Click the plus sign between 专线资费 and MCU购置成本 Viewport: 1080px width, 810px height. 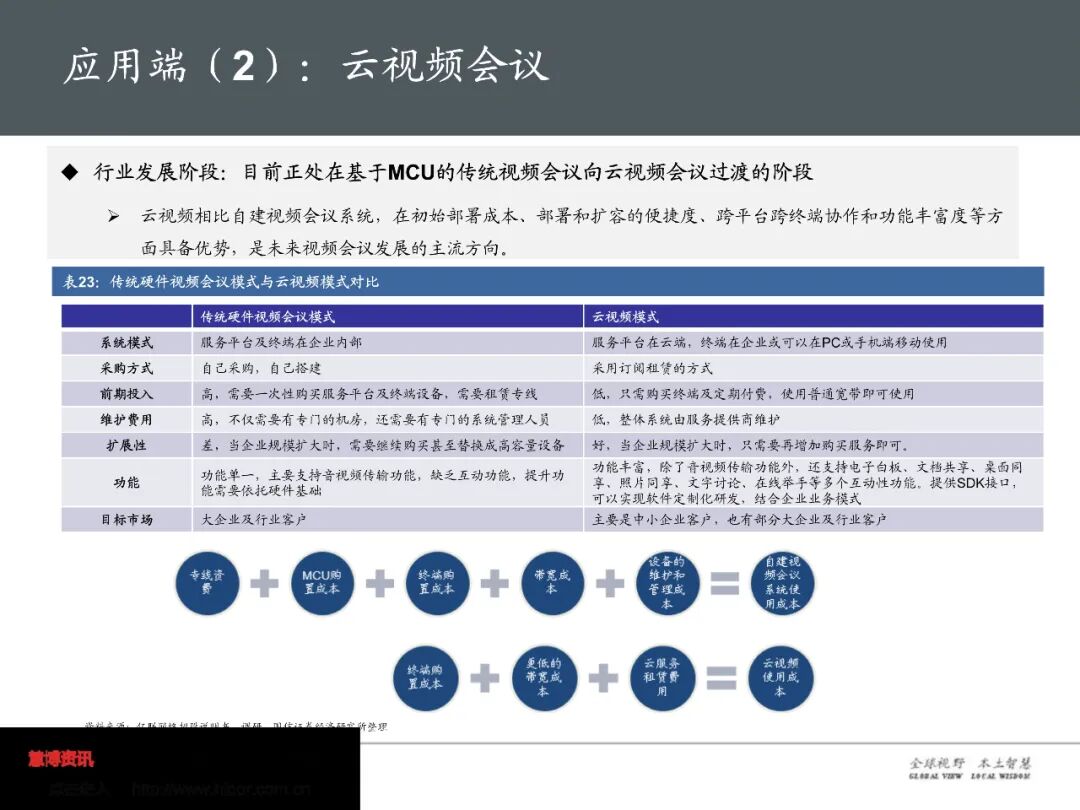click(x=264, y=584)
